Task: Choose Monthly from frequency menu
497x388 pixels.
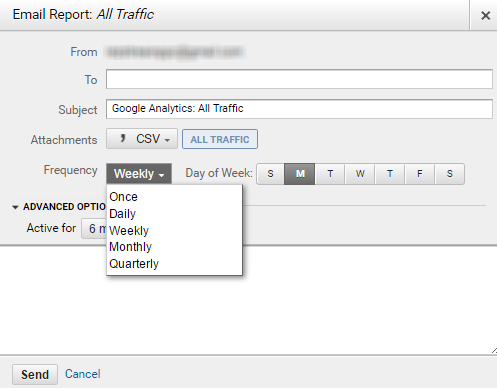Action: (x=174, y=247)
